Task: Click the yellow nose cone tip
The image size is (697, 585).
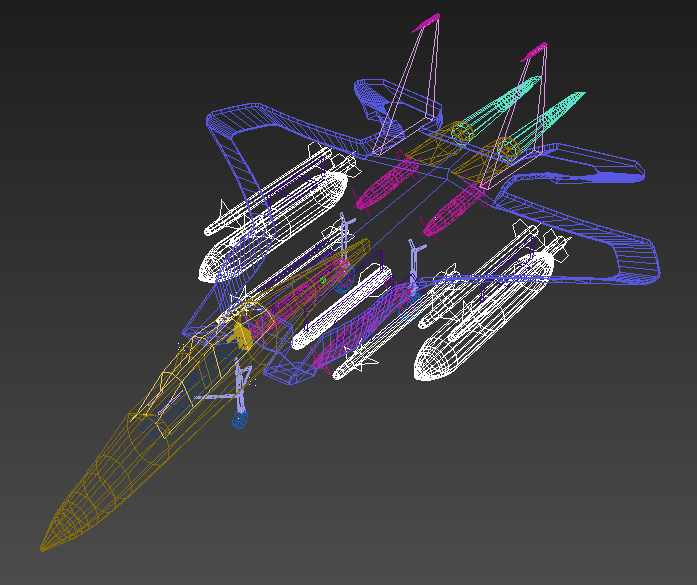Action: point(46,545)
